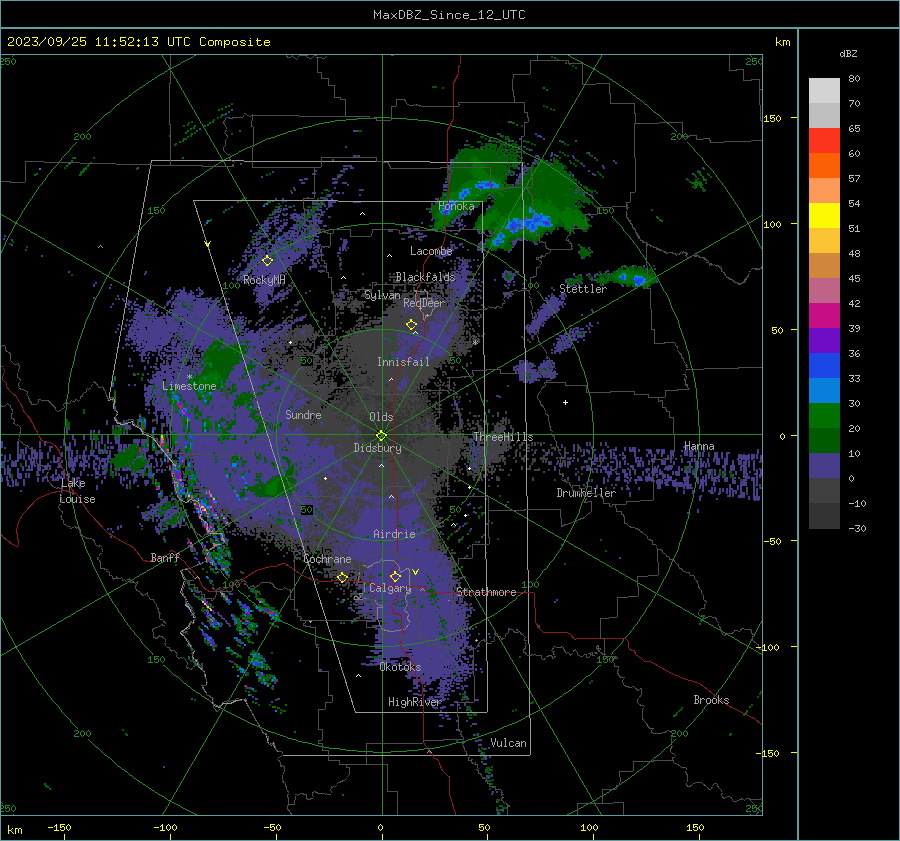This screenshot has width=900, height=841.
Task: Click the Hanna label
Action: click(699, 446)
